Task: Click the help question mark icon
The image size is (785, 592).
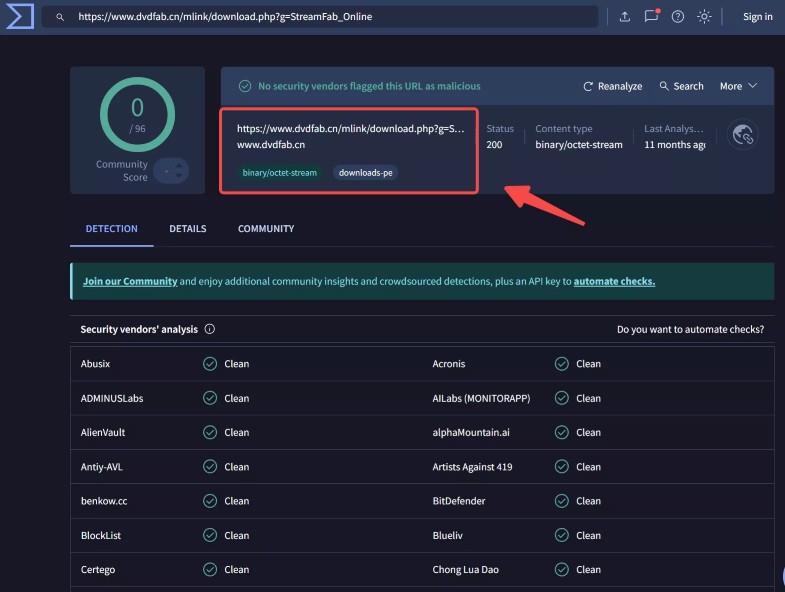Action: [x=678, y=17]
